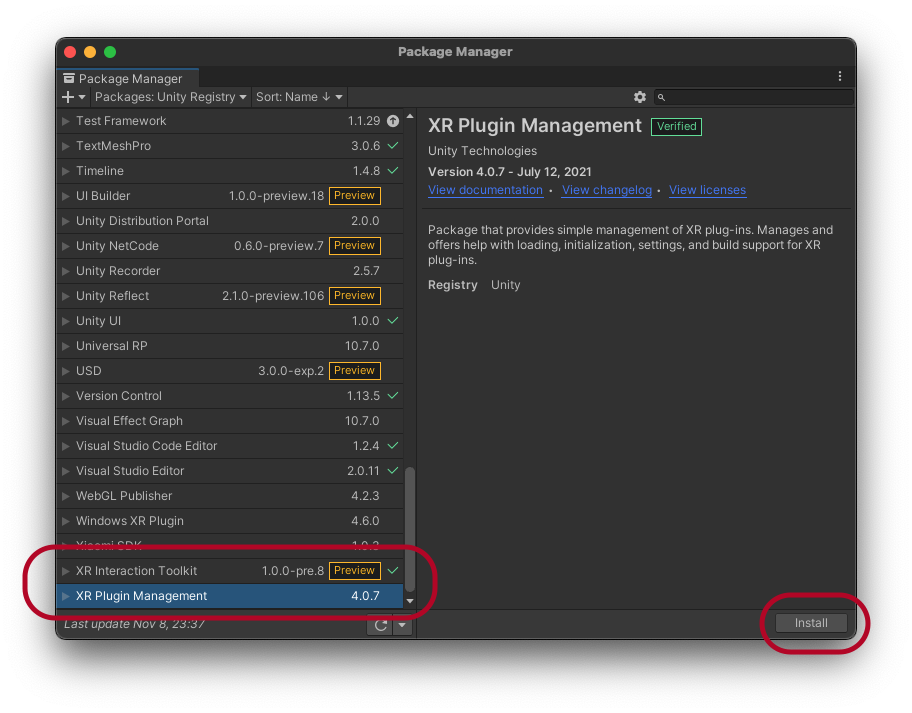Screen dimensions: 912x713
Task: Select the Unity NetCode package
Action: coord(230,246)
